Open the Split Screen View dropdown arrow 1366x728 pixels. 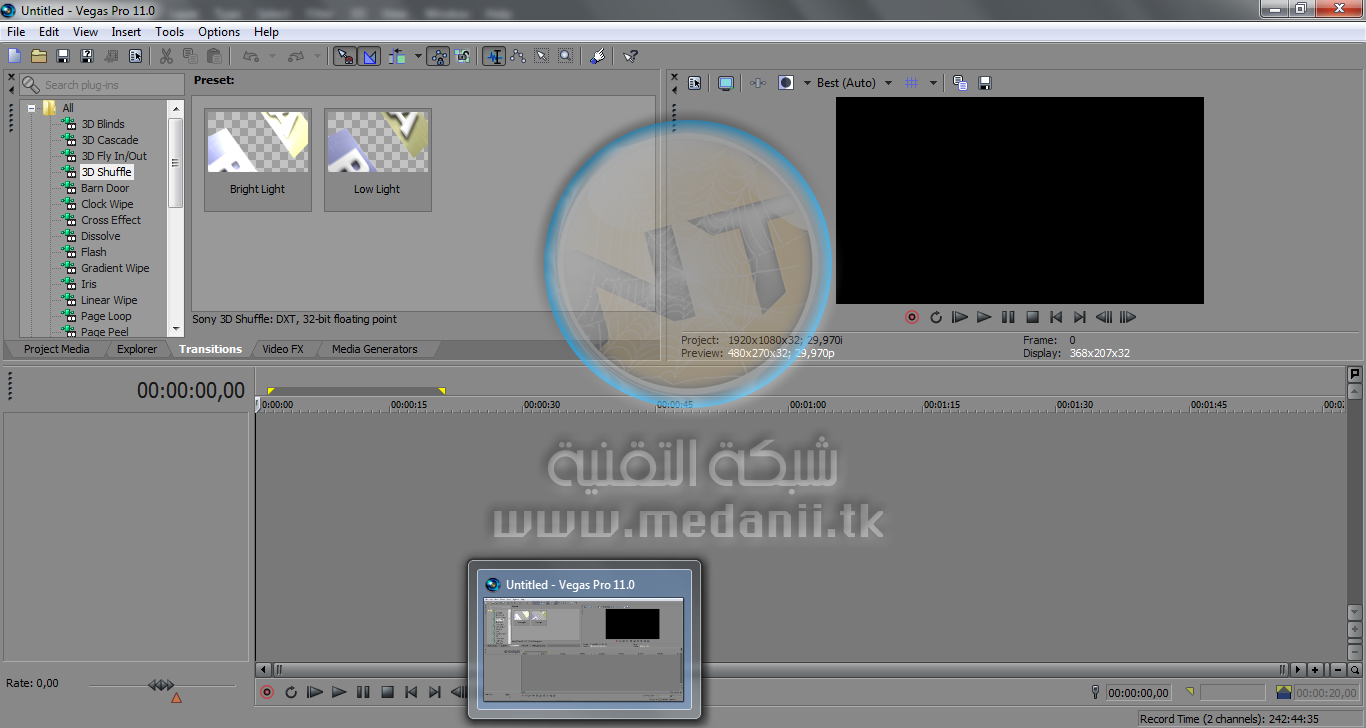(x=805, y=83)
